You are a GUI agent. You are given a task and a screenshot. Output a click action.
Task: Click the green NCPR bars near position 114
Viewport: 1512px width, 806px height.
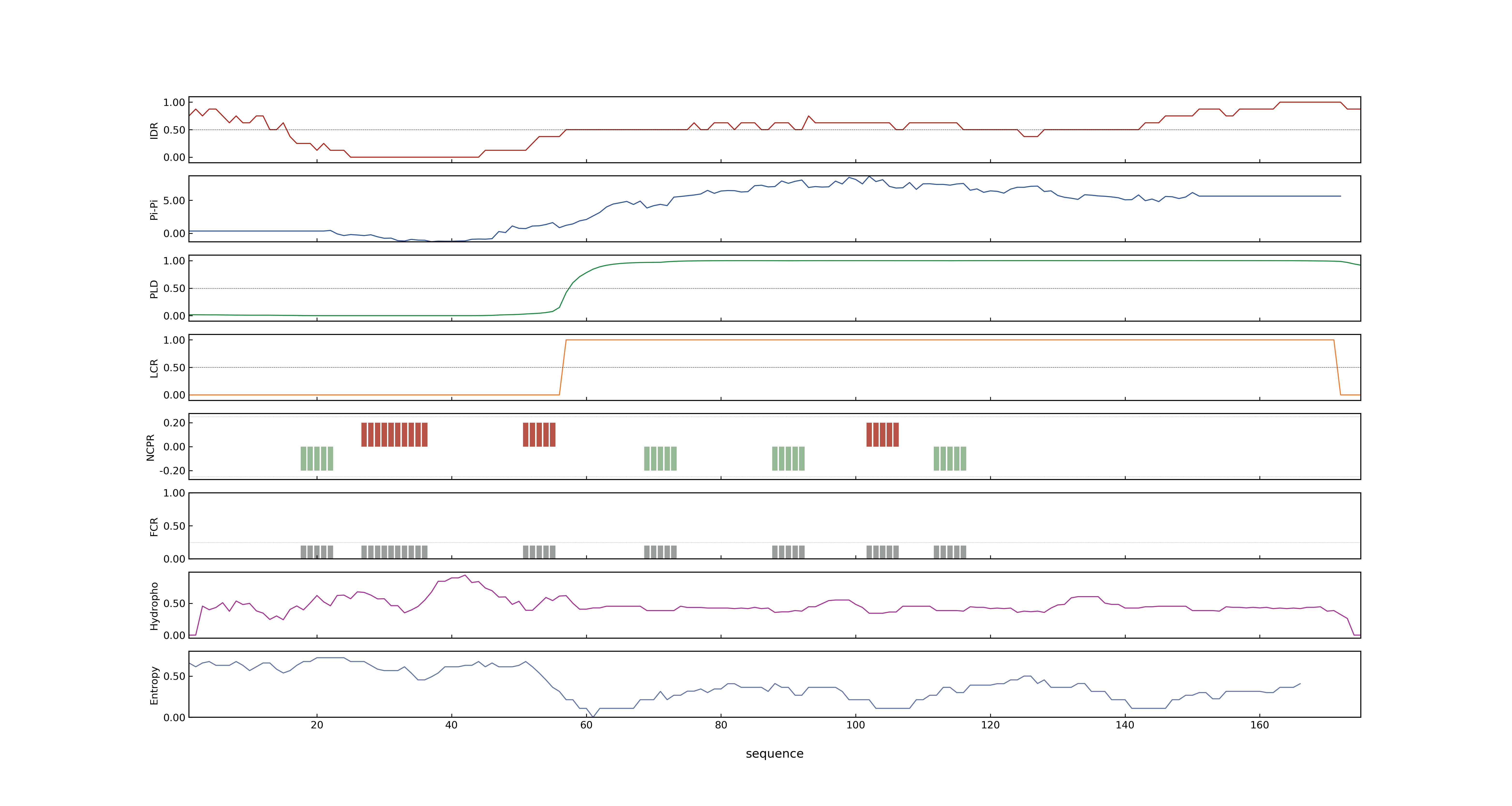click(x=950, y=459)
